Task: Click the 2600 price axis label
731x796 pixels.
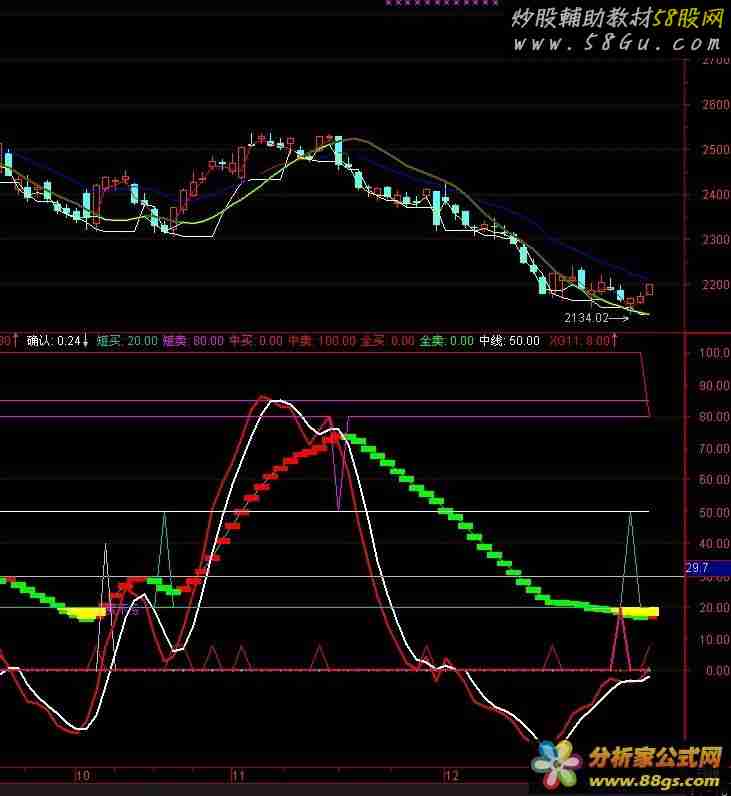Action: pos(716,105)
